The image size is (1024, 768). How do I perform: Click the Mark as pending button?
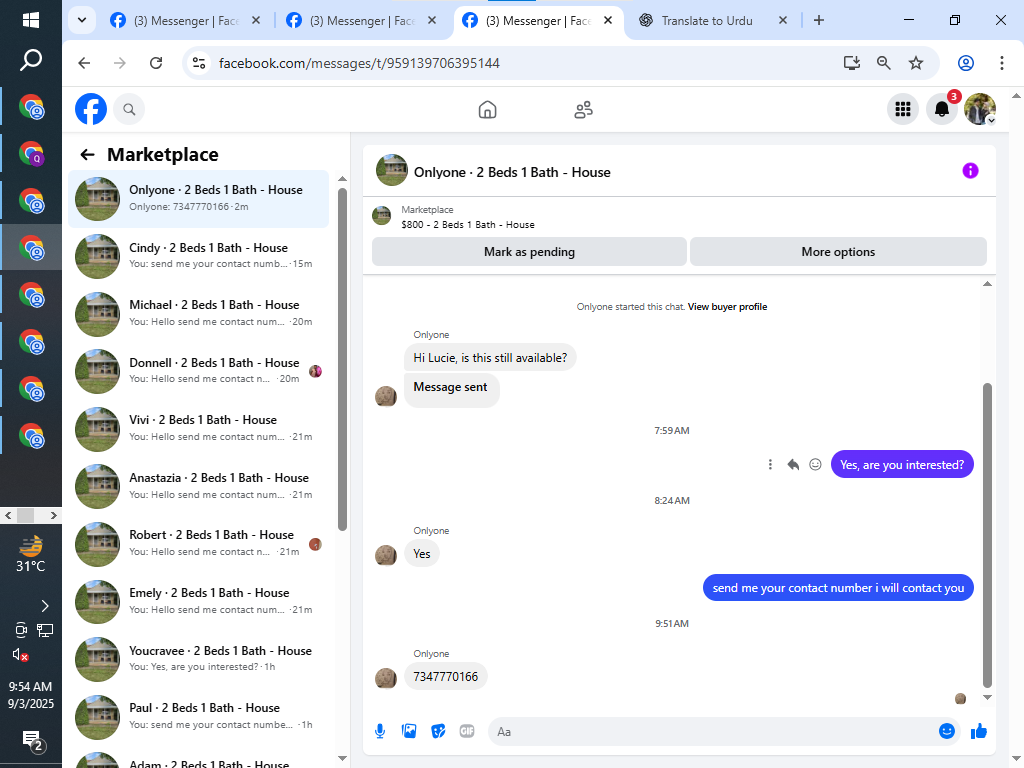coord(529,251)
